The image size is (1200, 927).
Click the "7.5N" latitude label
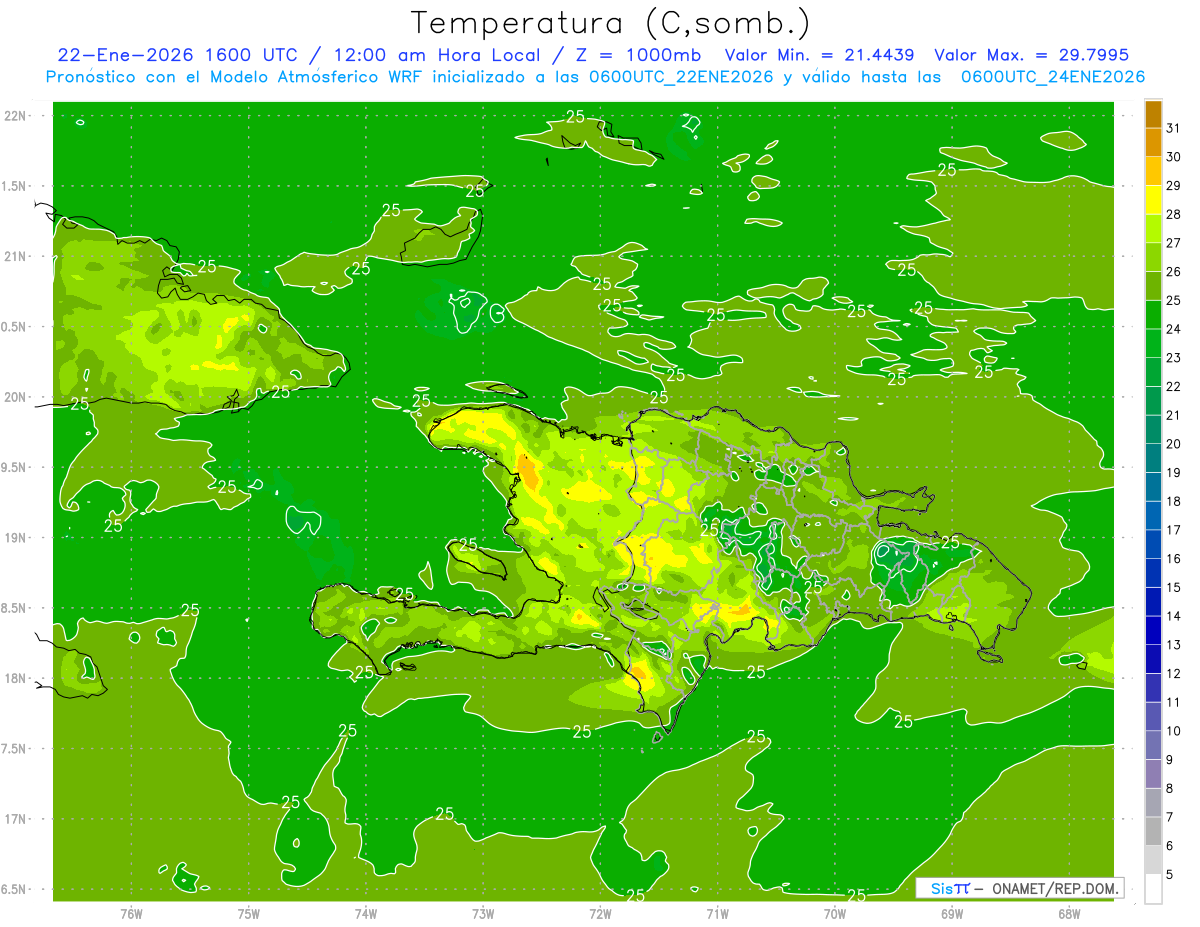[x=14, y=749]
